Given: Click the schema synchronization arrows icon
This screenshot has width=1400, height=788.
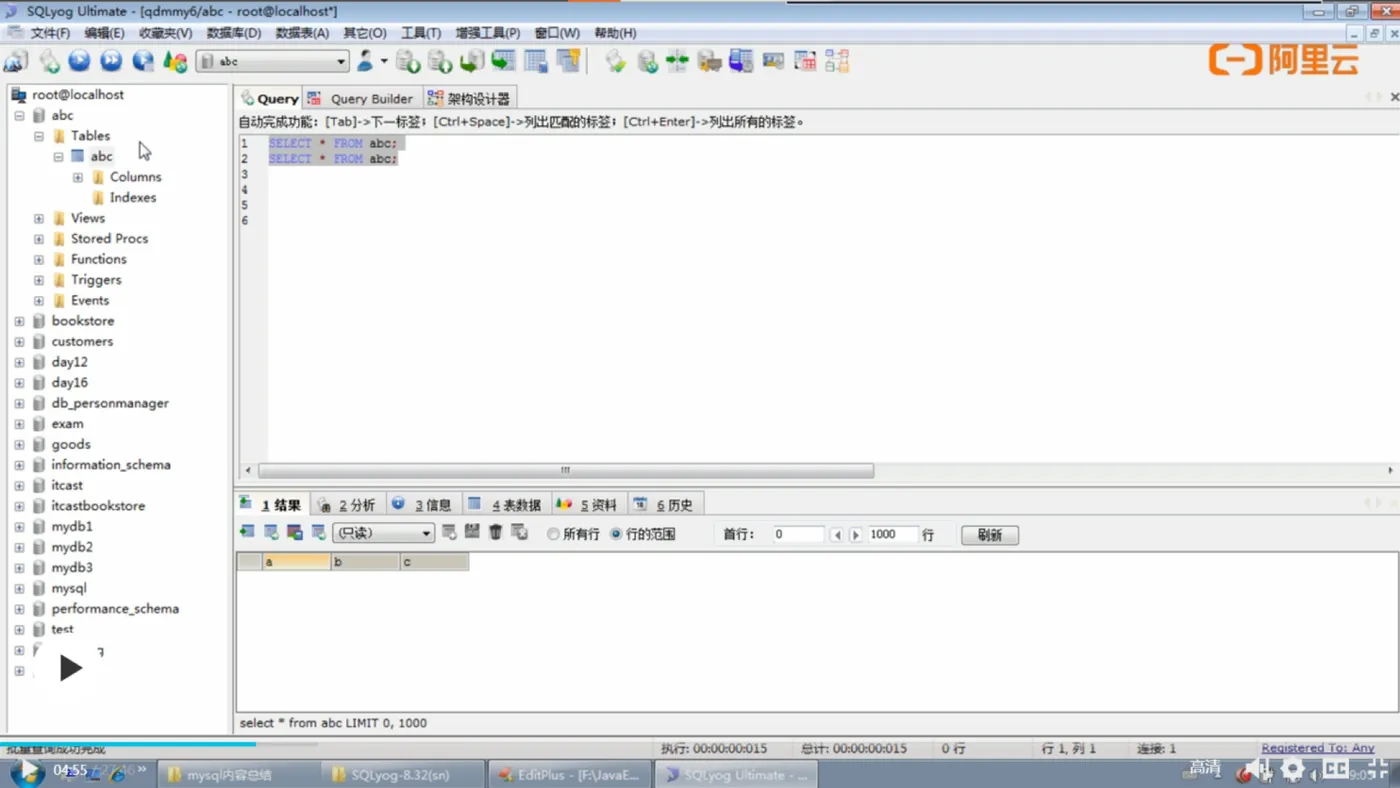Looking at the screenshot, I should [677, 62].
